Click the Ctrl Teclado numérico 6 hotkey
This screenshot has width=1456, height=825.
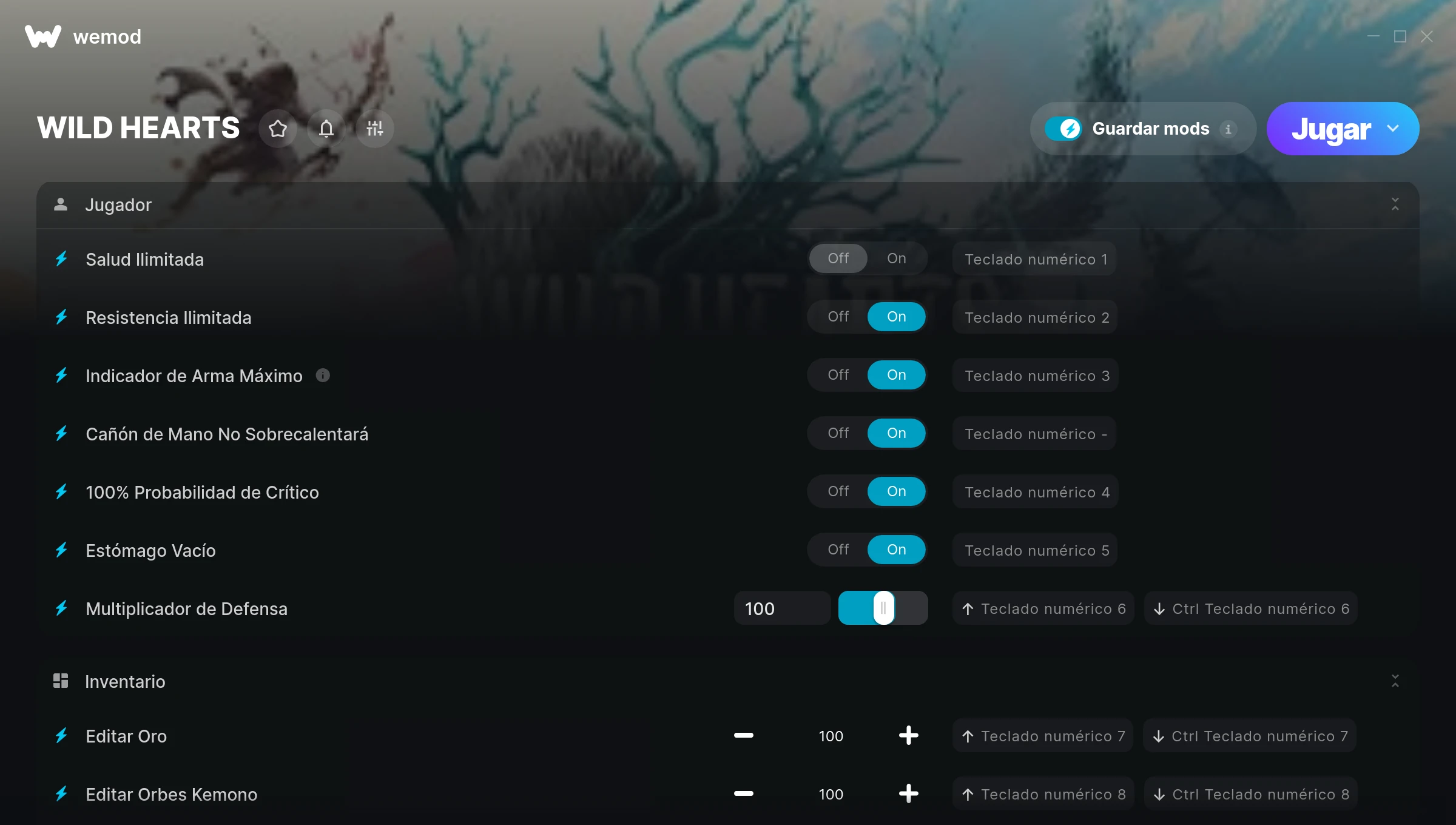click(x=1251, y=608)
